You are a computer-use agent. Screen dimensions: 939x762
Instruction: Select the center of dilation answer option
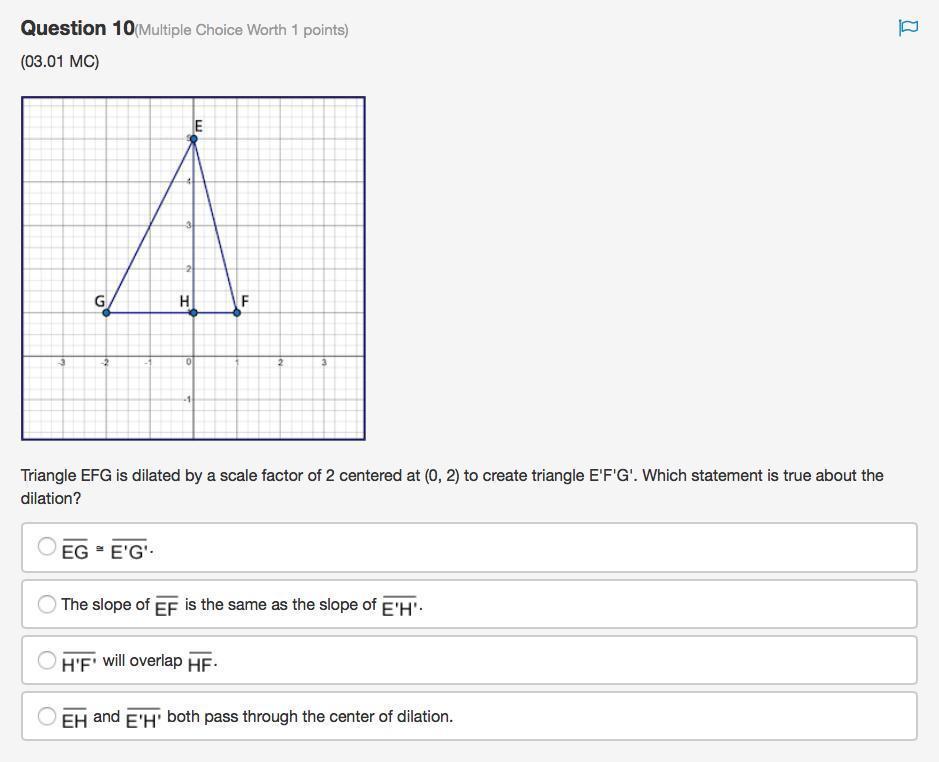click(x=47, y=716)
